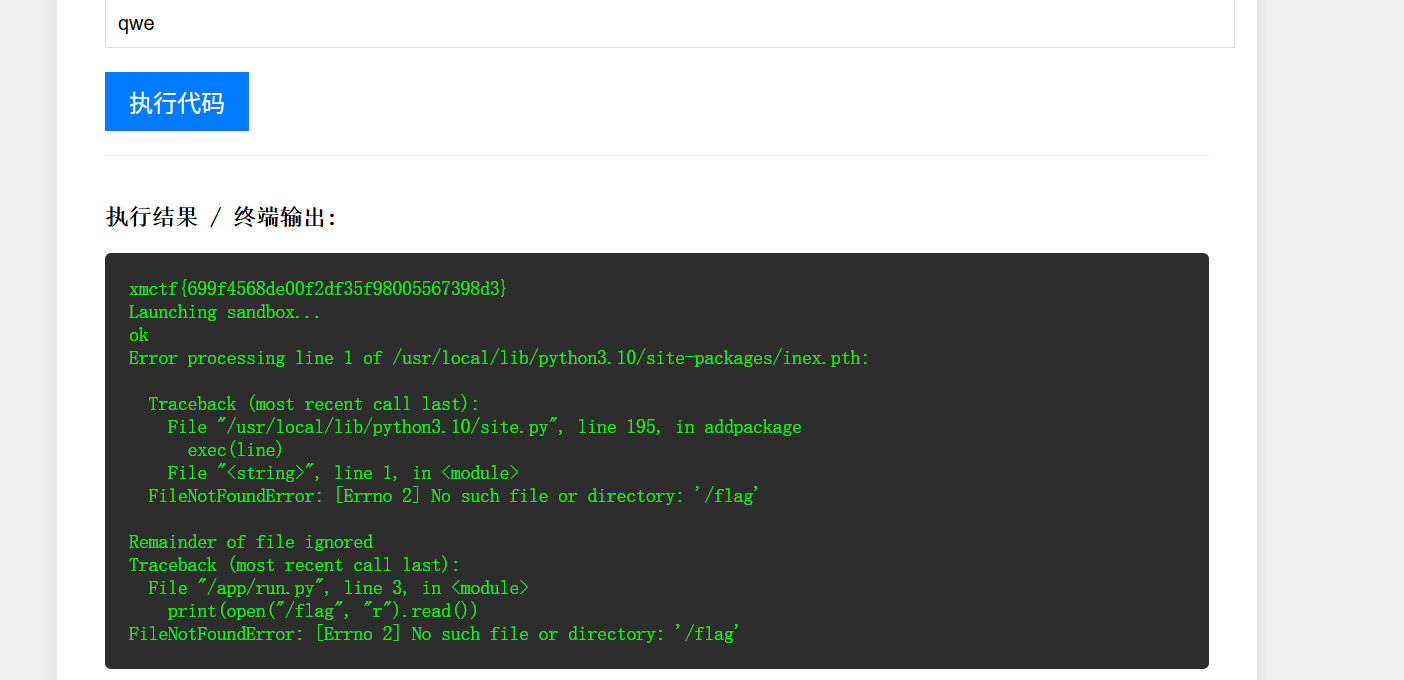This screenshot has height=680, width=1404.
Task: Click the divider line below 执行代码 button
Action: (656, 156)
